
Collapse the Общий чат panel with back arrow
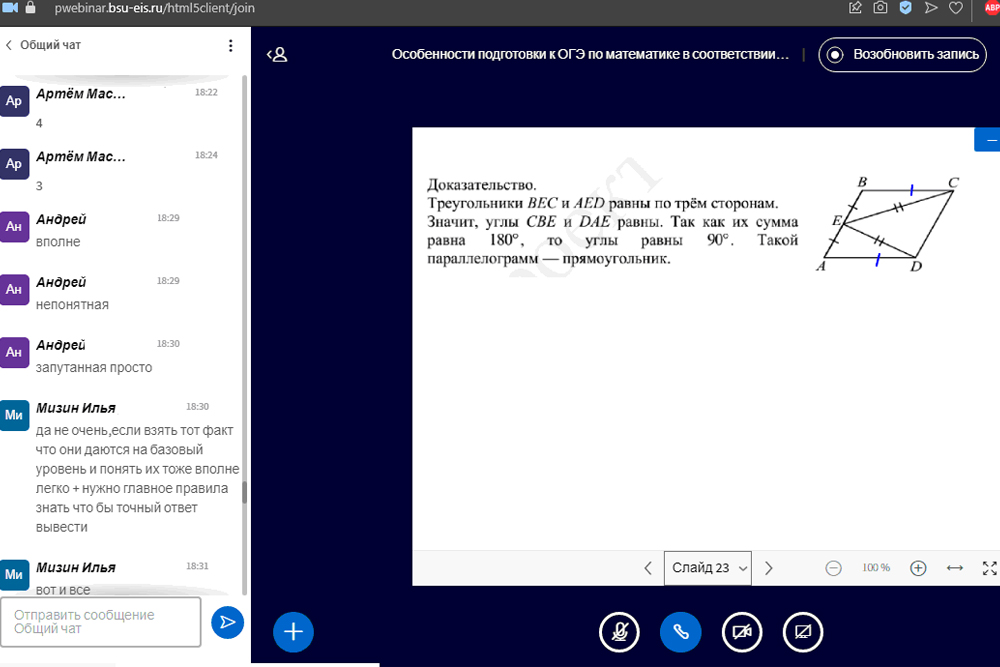pyautogui.click(x=10, y=46)
